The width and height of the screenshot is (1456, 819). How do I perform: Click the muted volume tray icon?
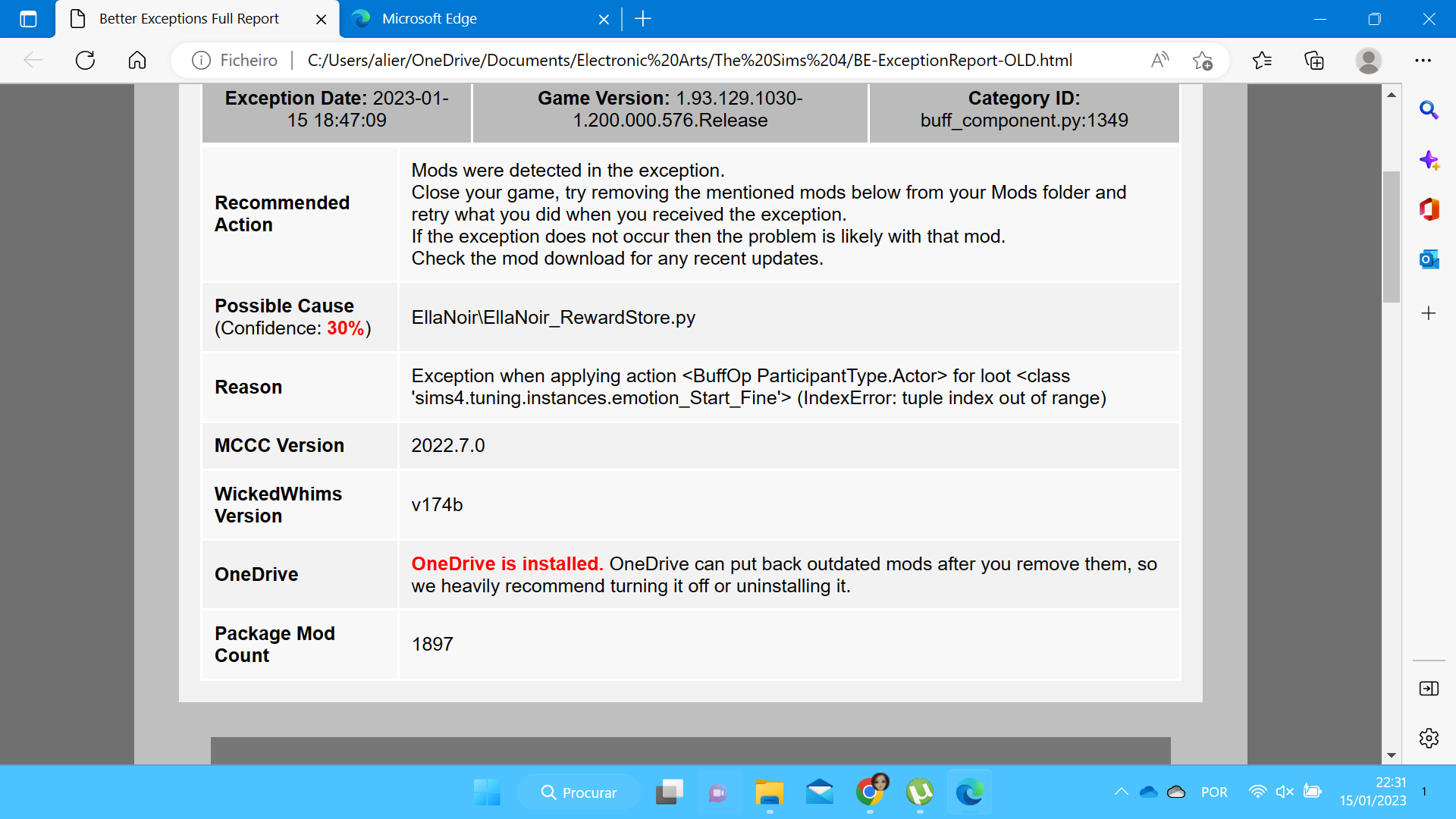click(x=1285, y=792)
